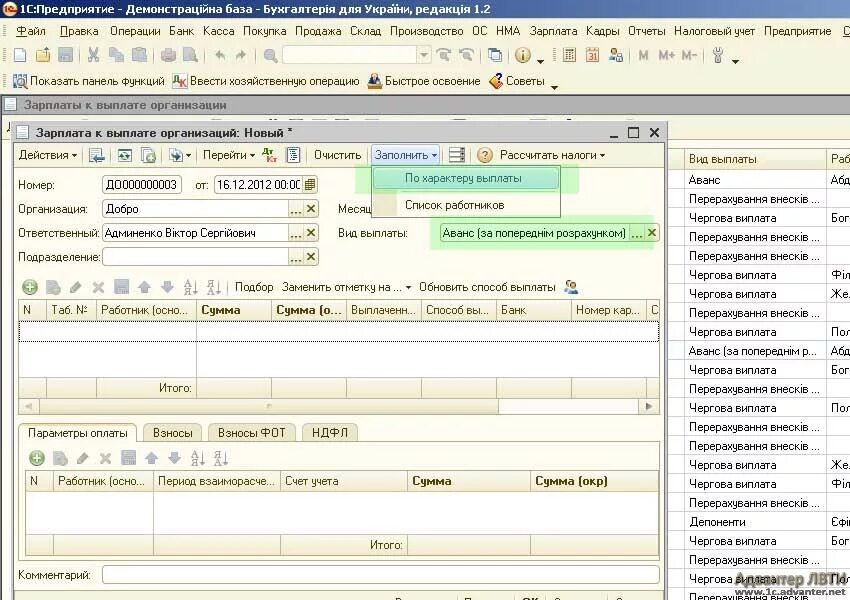This screenshot has width=850, height=600.
Task: Open ellipsis selector for Вид выплаты field
Action: pos(637,233)
